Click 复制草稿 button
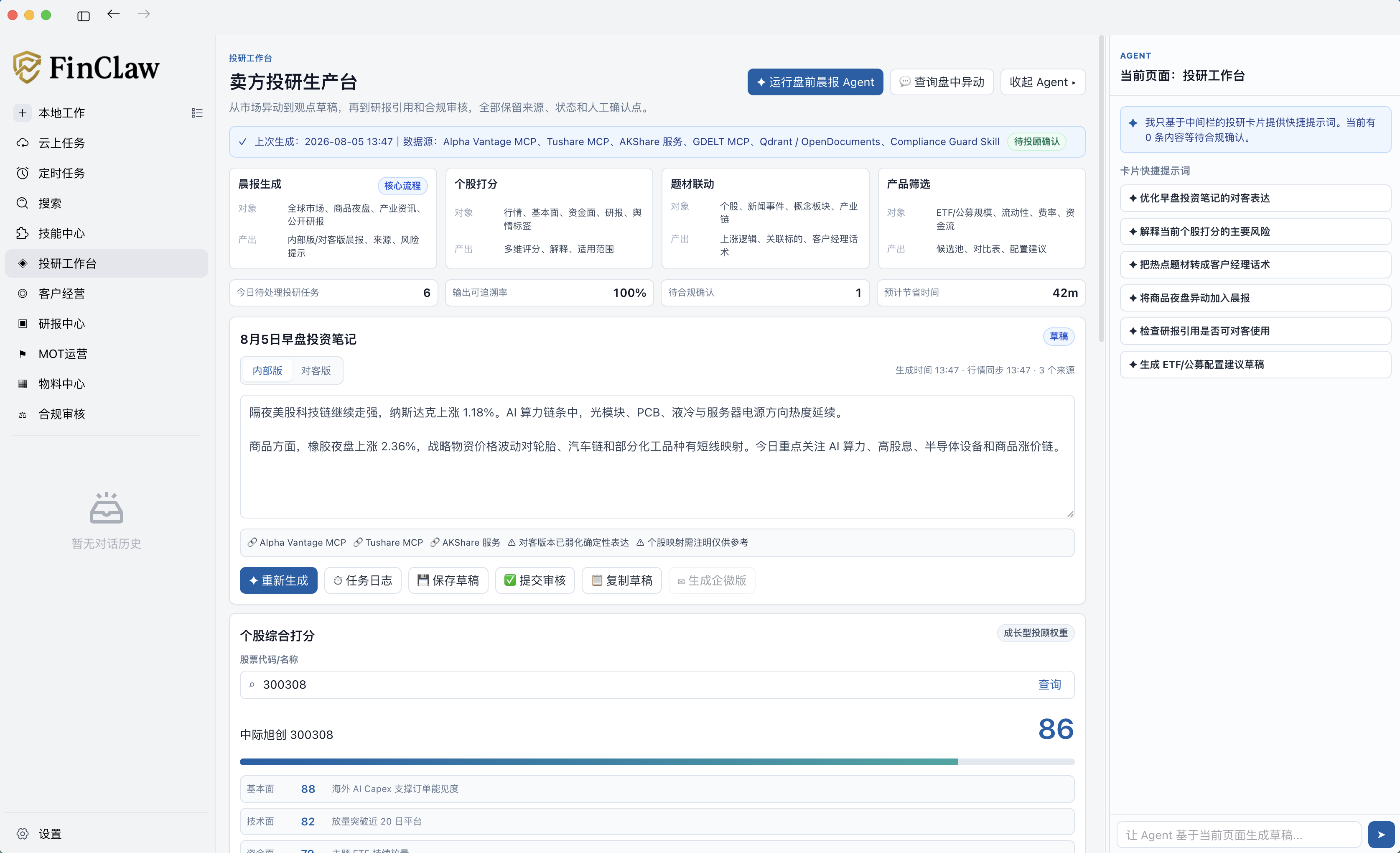The height and width of the screenshot is (853, 1400). click(621, 580)
